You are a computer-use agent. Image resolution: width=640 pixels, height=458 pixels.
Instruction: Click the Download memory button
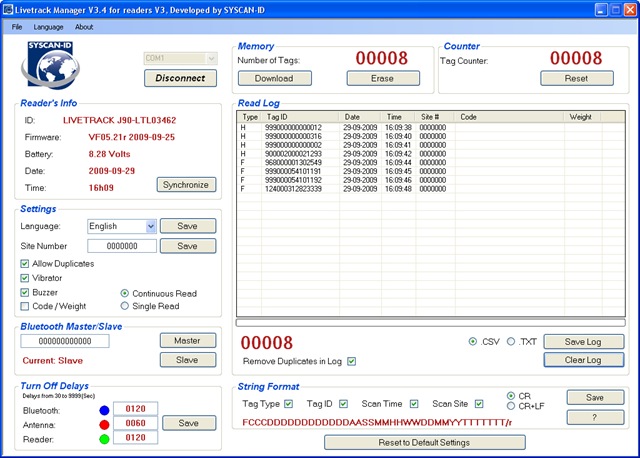tap(274, 78)
